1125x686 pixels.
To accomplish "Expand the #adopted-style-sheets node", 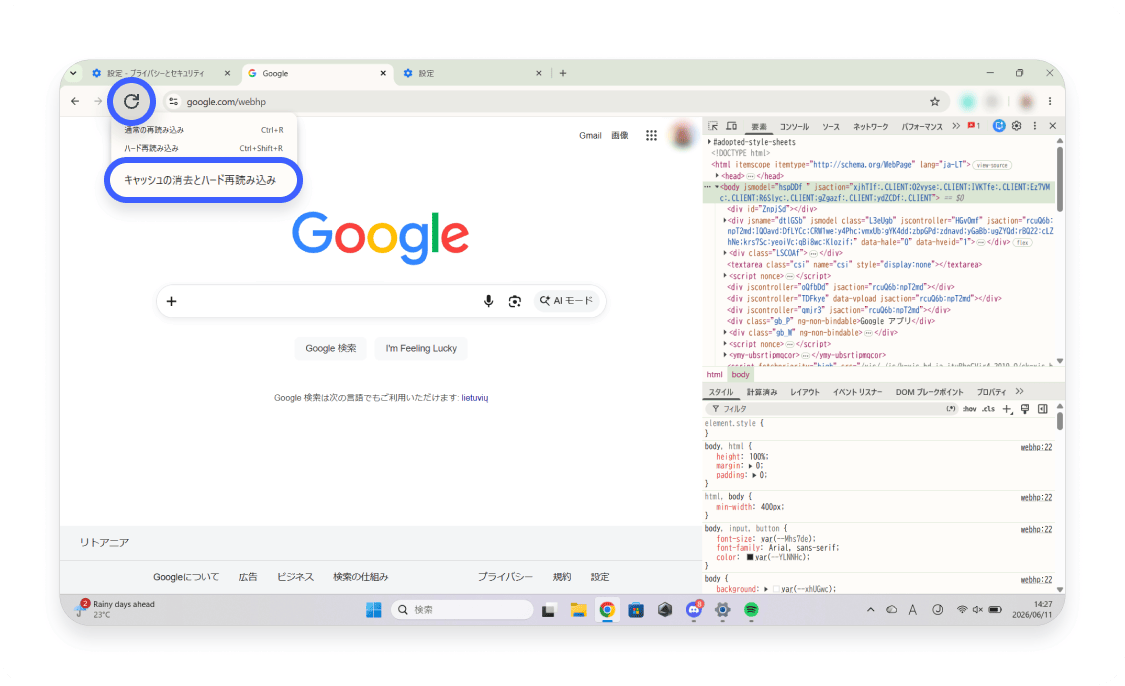I will click(x=710, y=142).
